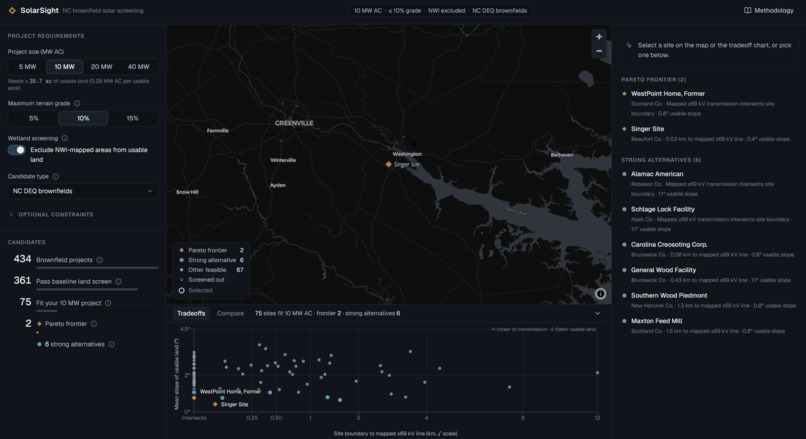Click General Wood Facility blue dot icon

click(624, 270)
